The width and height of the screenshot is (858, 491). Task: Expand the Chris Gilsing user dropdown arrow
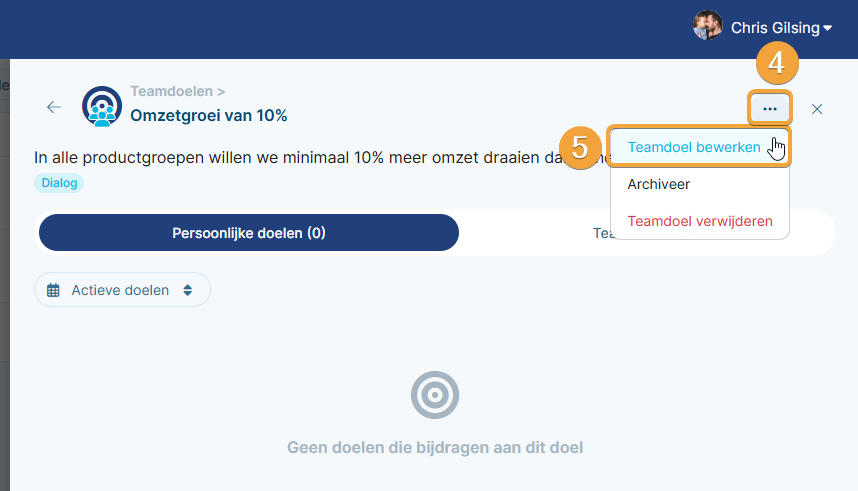[827, 28]
